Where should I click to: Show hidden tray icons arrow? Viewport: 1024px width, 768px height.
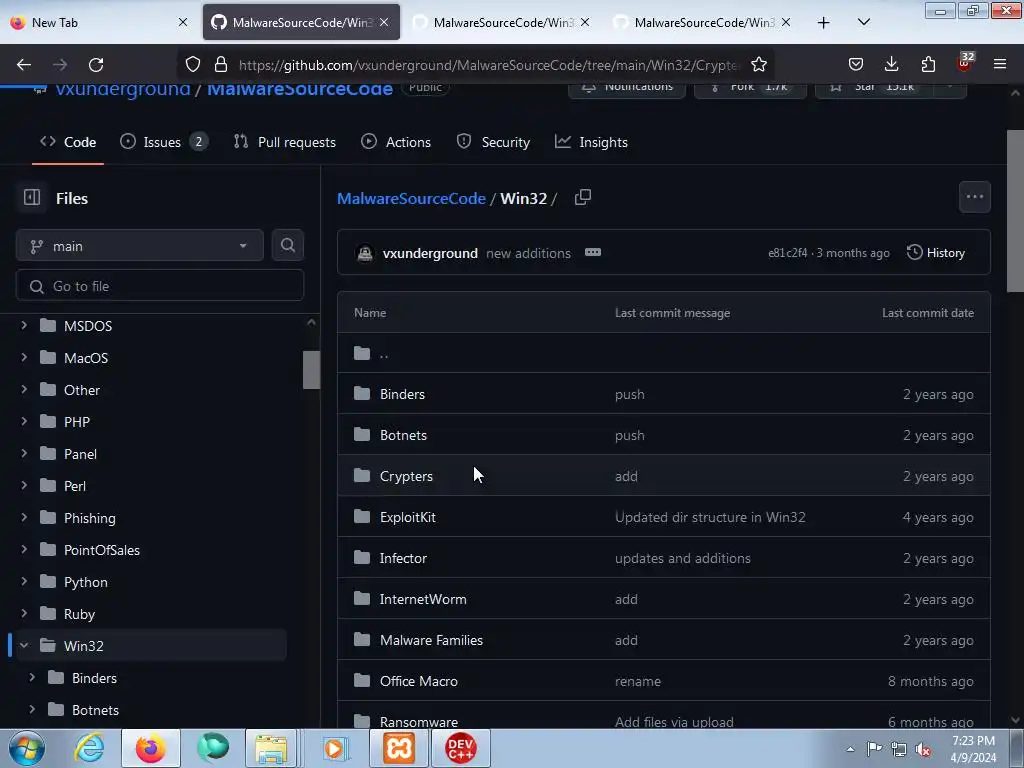pyautogui.click(x=850, y=749)
